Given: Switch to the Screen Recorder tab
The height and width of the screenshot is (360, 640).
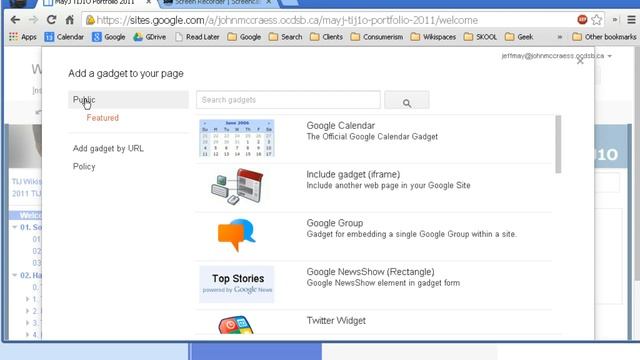Looking at the screenshot, I should tap(217, 2).
